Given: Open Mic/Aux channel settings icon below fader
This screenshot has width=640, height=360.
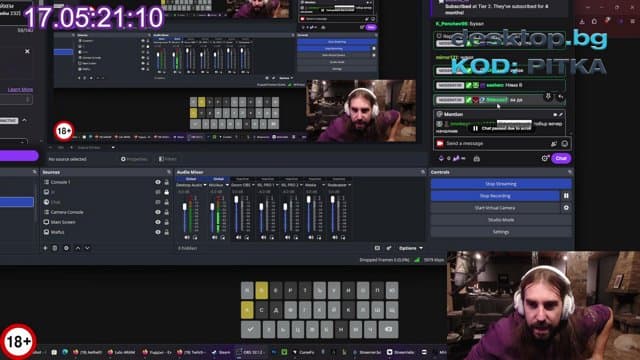Looking at the screenshot, I should [222, 237].
